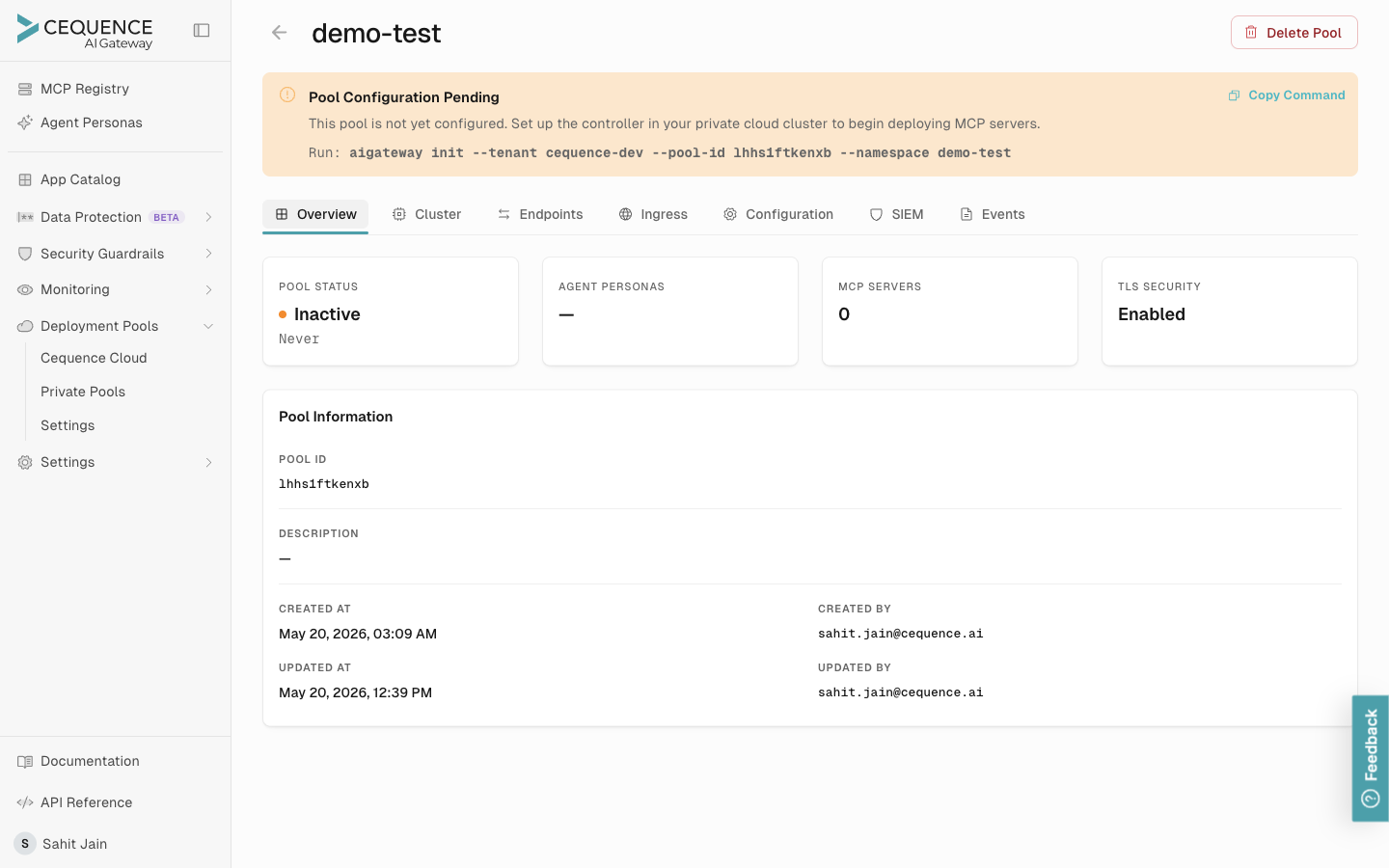The width and height of the screenshot is (1389, 868).
Task: Click the Pool ID value lhhs1ftkenxb
Action: click(324, 484)
